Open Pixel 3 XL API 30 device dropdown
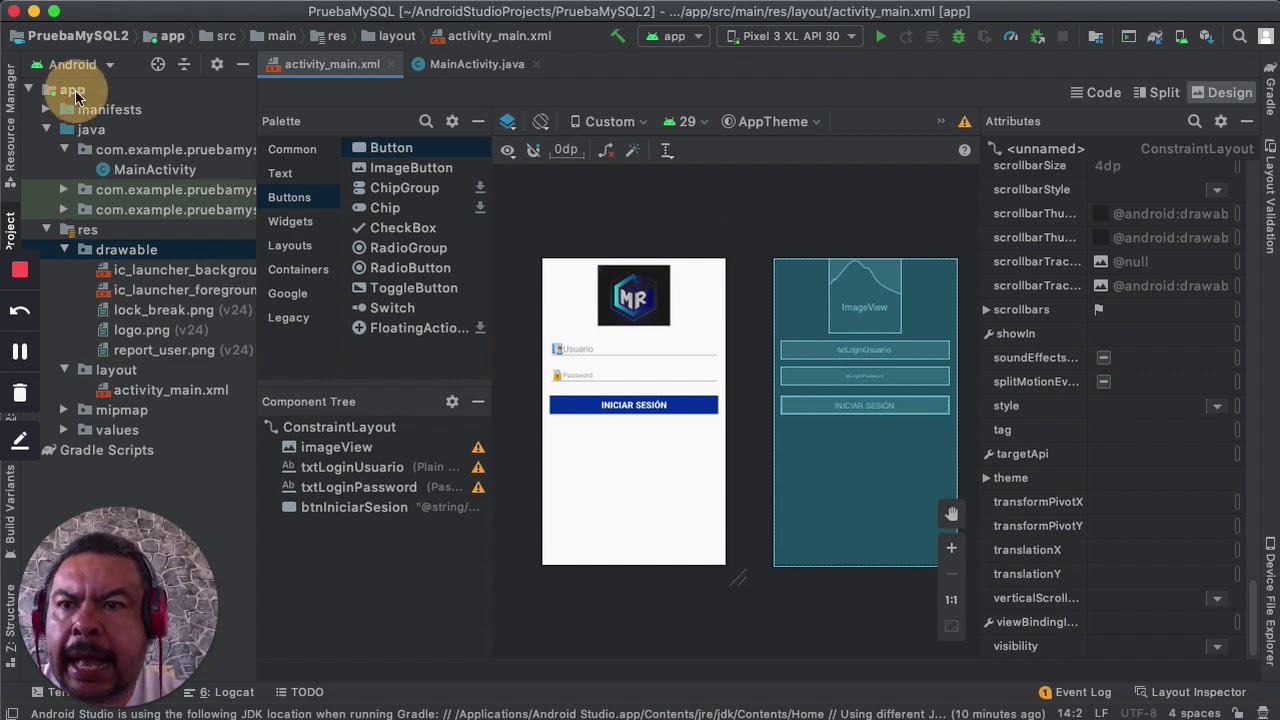This screenshot has height=720, width=1280. click(x=791, y=36)
